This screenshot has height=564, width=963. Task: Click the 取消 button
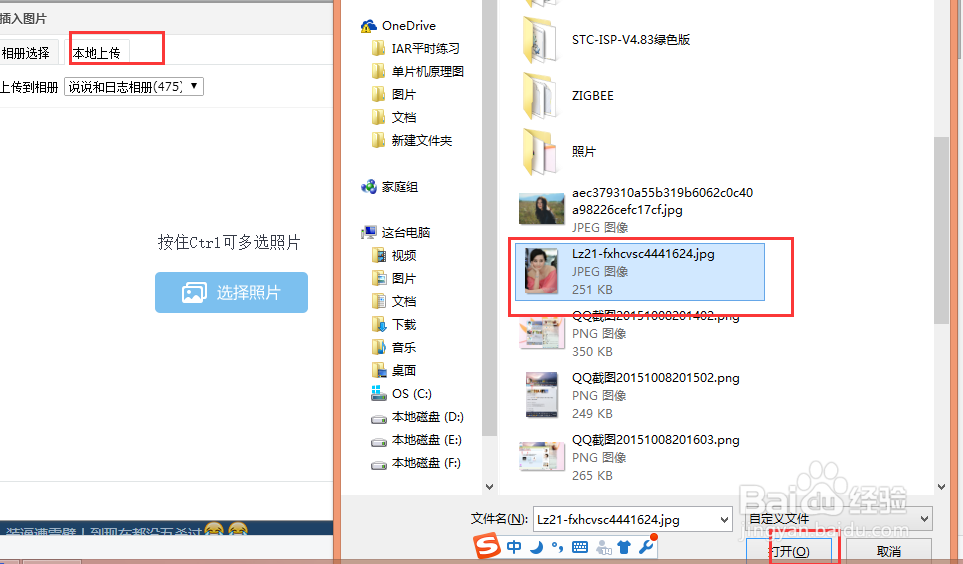point(889,551)
